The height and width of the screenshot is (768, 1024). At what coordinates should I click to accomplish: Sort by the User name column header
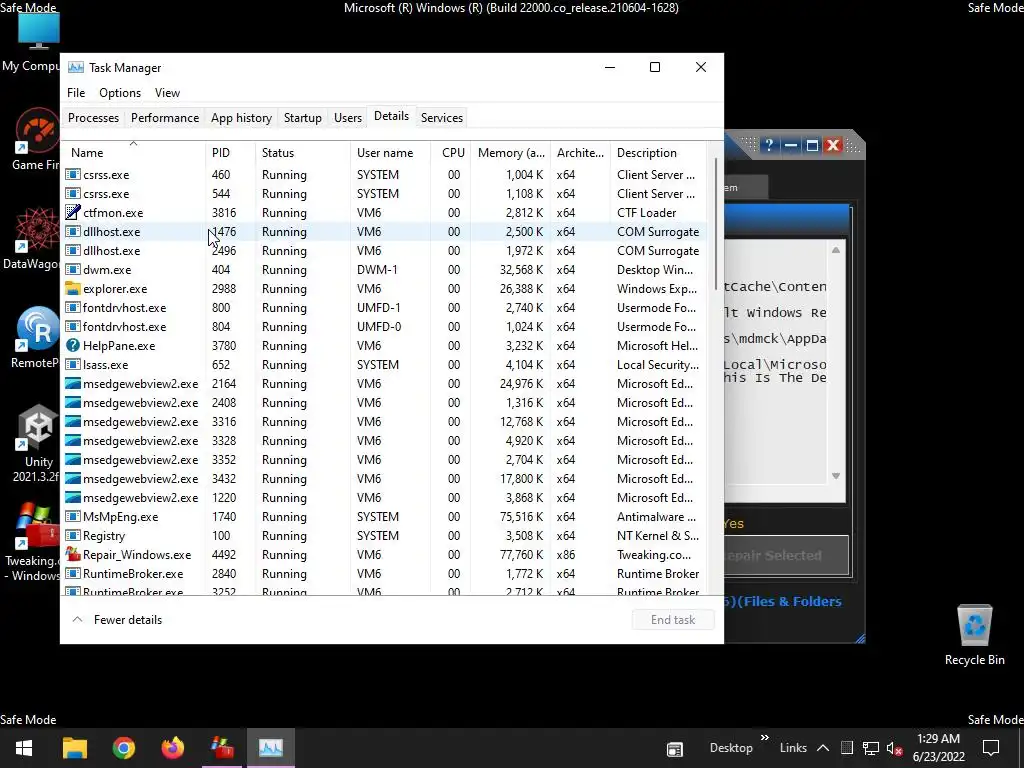point(391,153)
